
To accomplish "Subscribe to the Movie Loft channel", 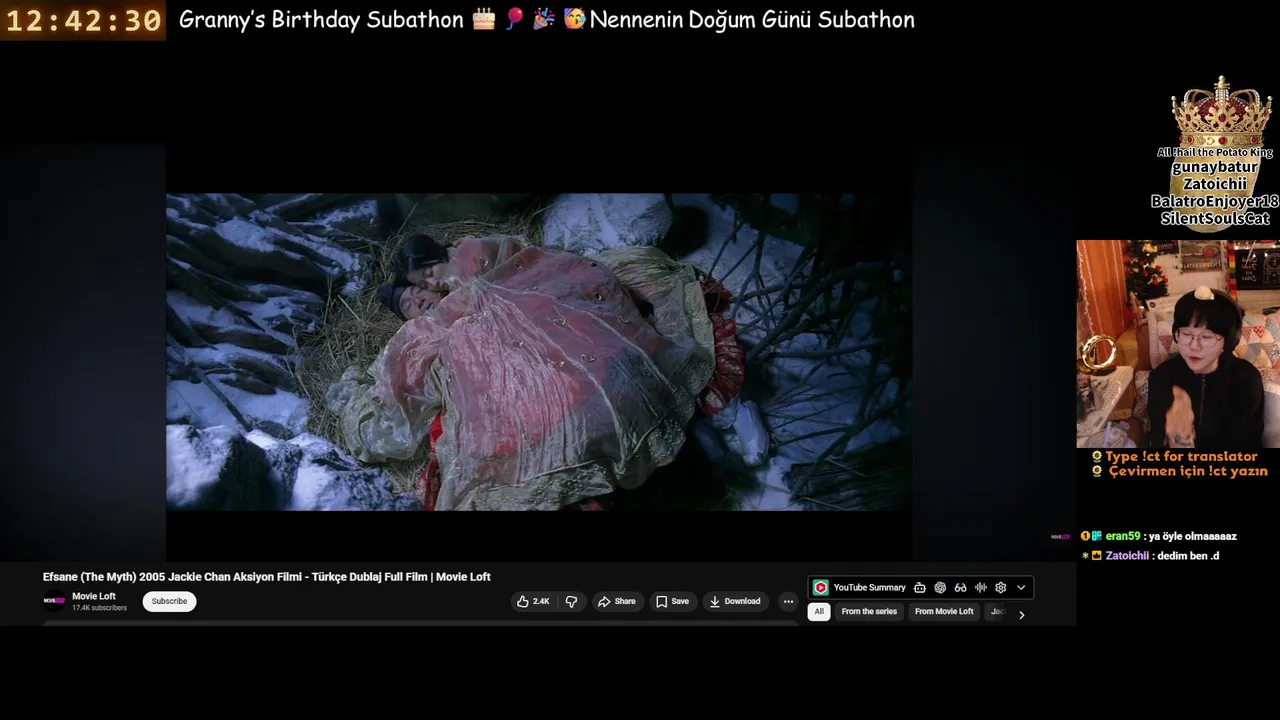I will [x=169, y=601].
